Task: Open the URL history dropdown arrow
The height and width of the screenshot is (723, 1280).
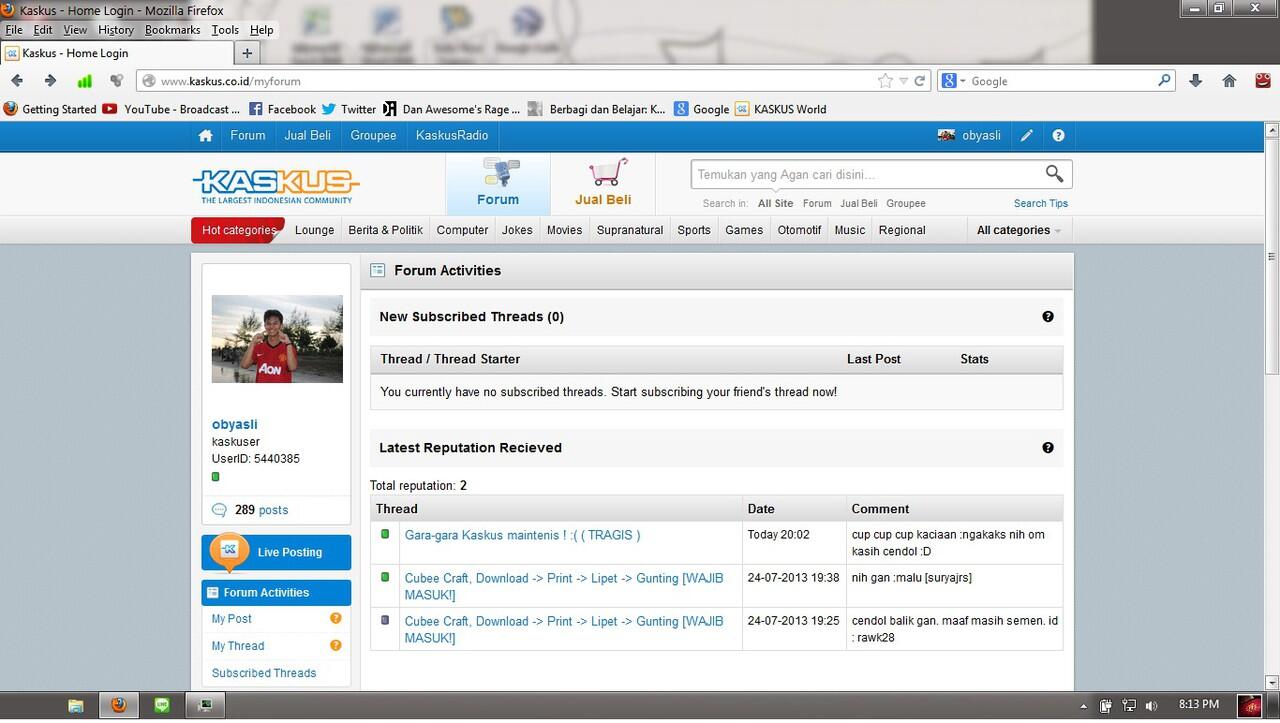Action: click(x=903, y=81)
